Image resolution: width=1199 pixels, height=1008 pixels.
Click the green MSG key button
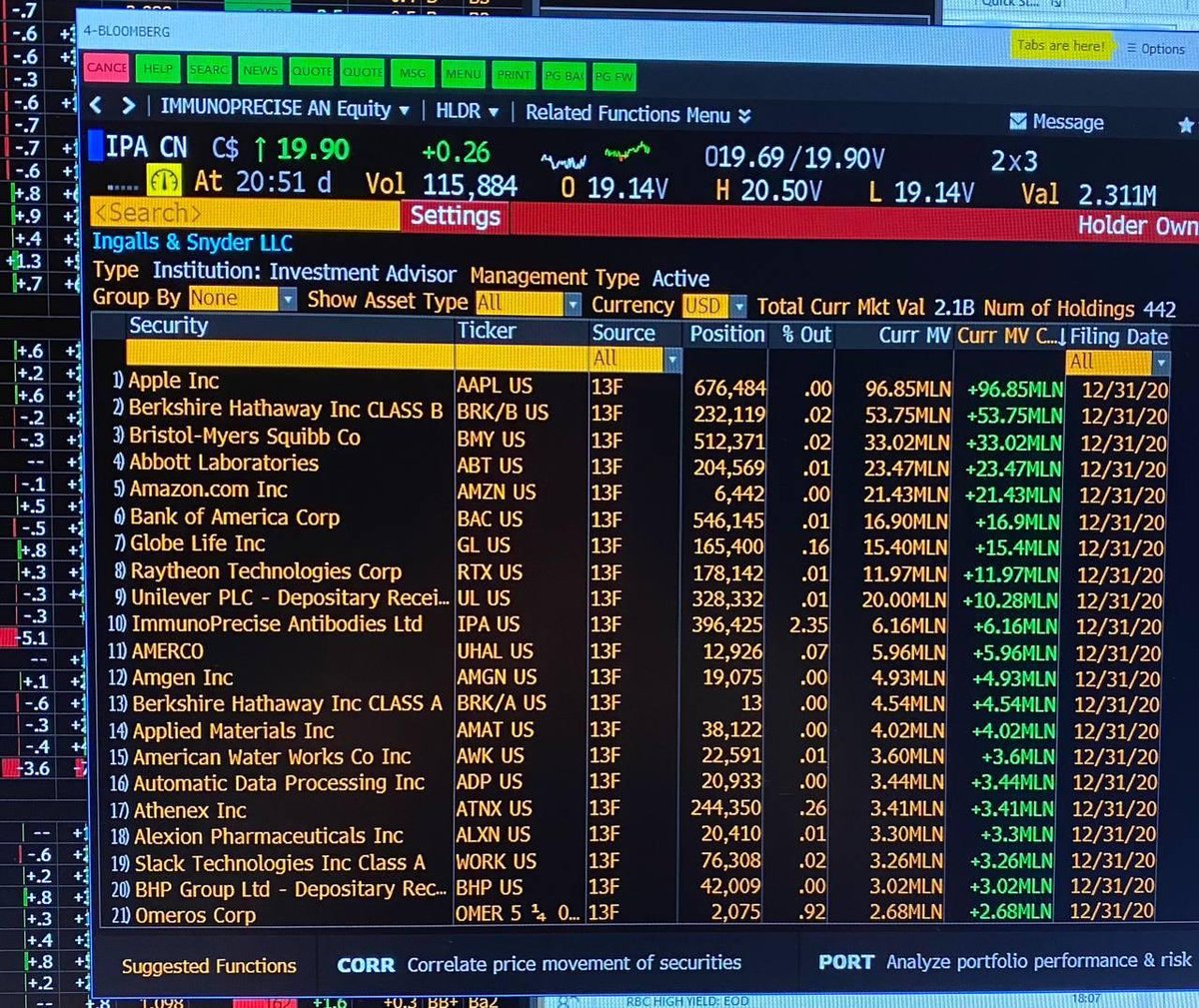(x=413, y=73)
